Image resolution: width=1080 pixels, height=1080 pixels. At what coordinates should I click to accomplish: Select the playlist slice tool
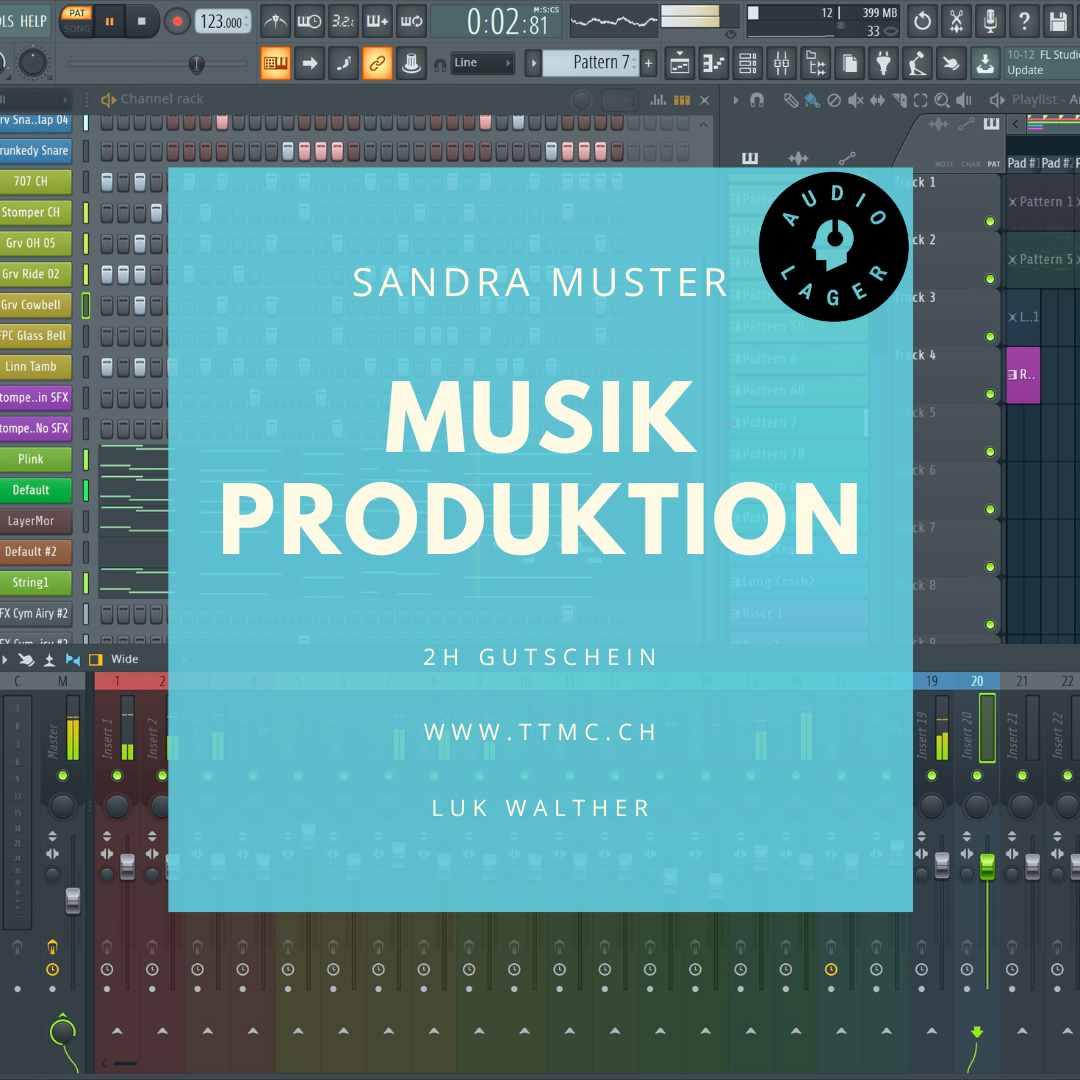click(899, 101)
